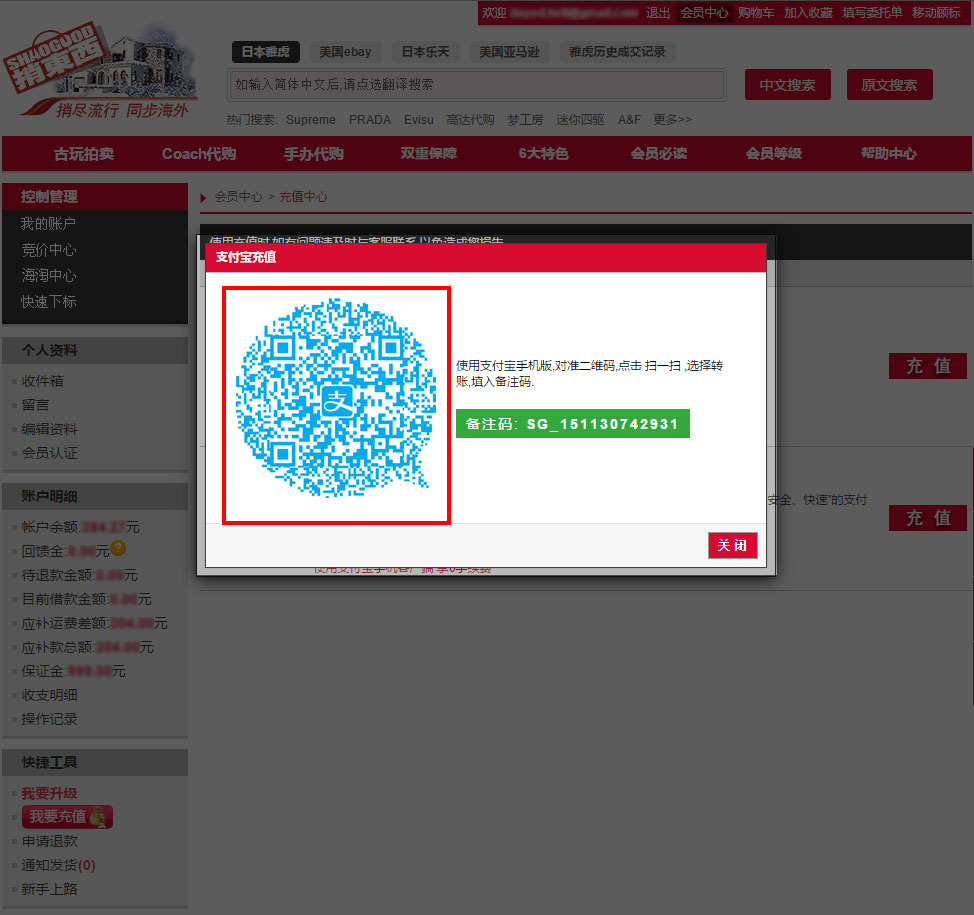Click the 退出 logout link
Screen dimensions: 974x915
coord(658,13)
